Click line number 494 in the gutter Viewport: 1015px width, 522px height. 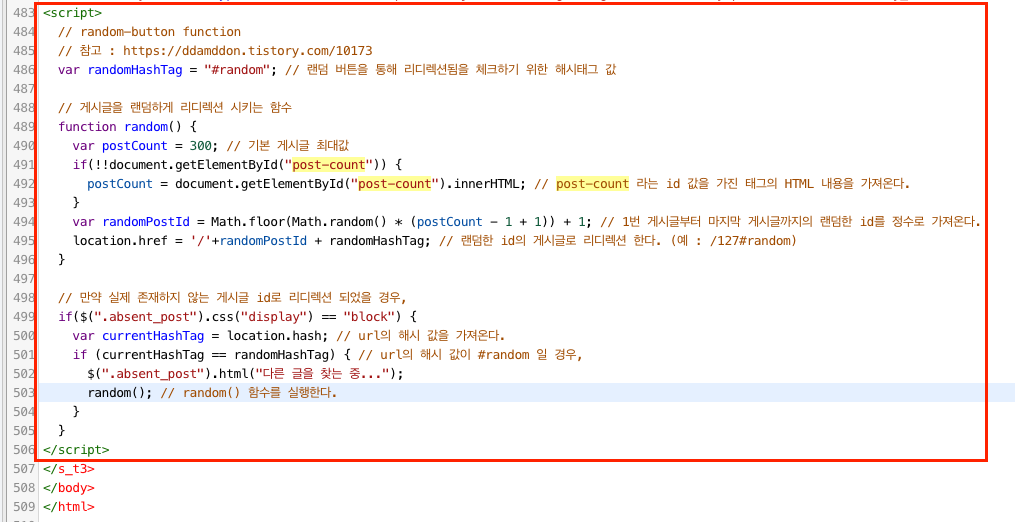[23, 221]
